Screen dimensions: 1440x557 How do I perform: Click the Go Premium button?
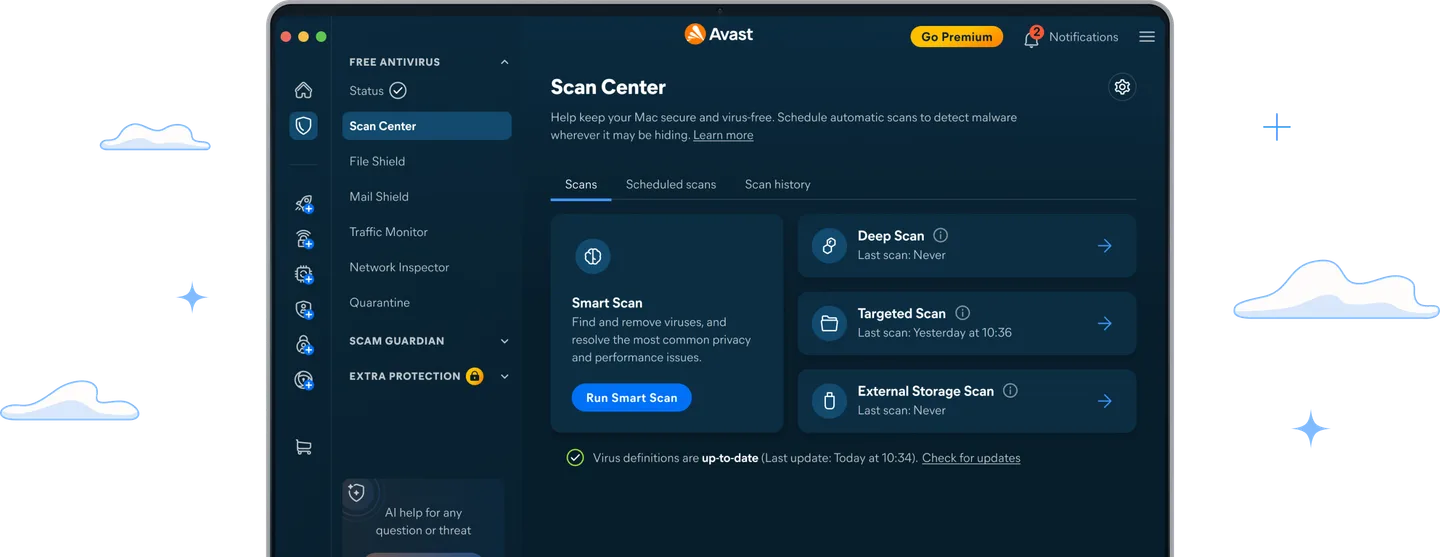click(x=956, y=37)
